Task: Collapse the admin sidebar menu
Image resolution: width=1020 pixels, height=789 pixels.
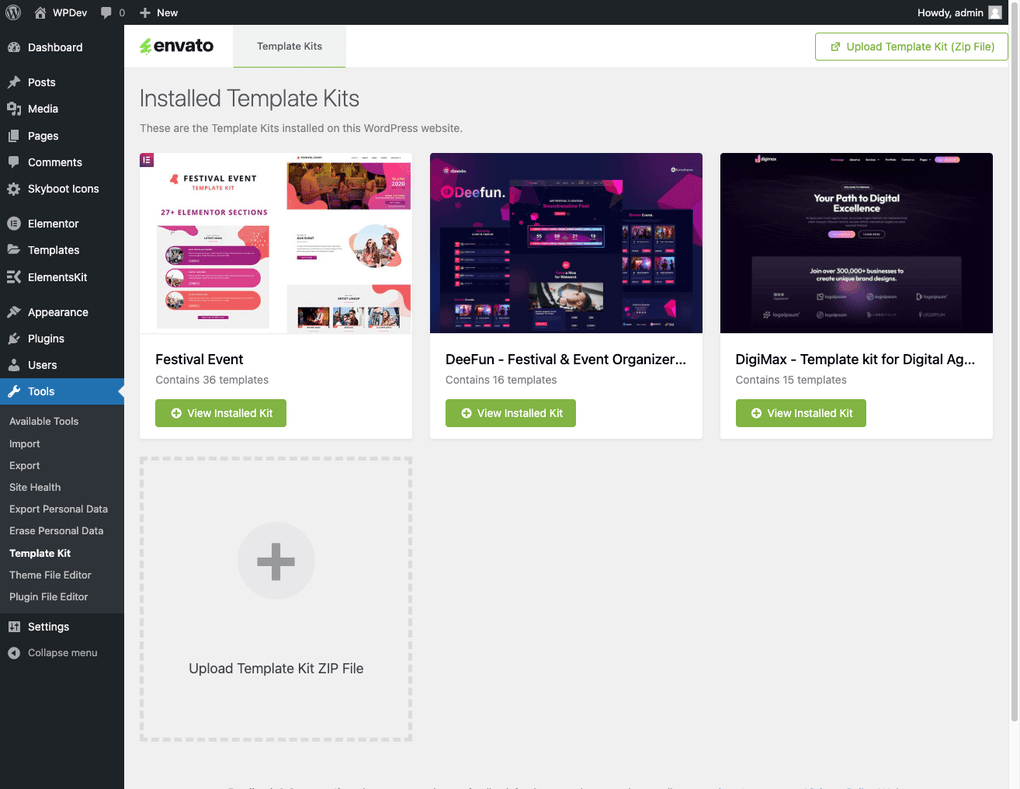Action: (60, 652)
